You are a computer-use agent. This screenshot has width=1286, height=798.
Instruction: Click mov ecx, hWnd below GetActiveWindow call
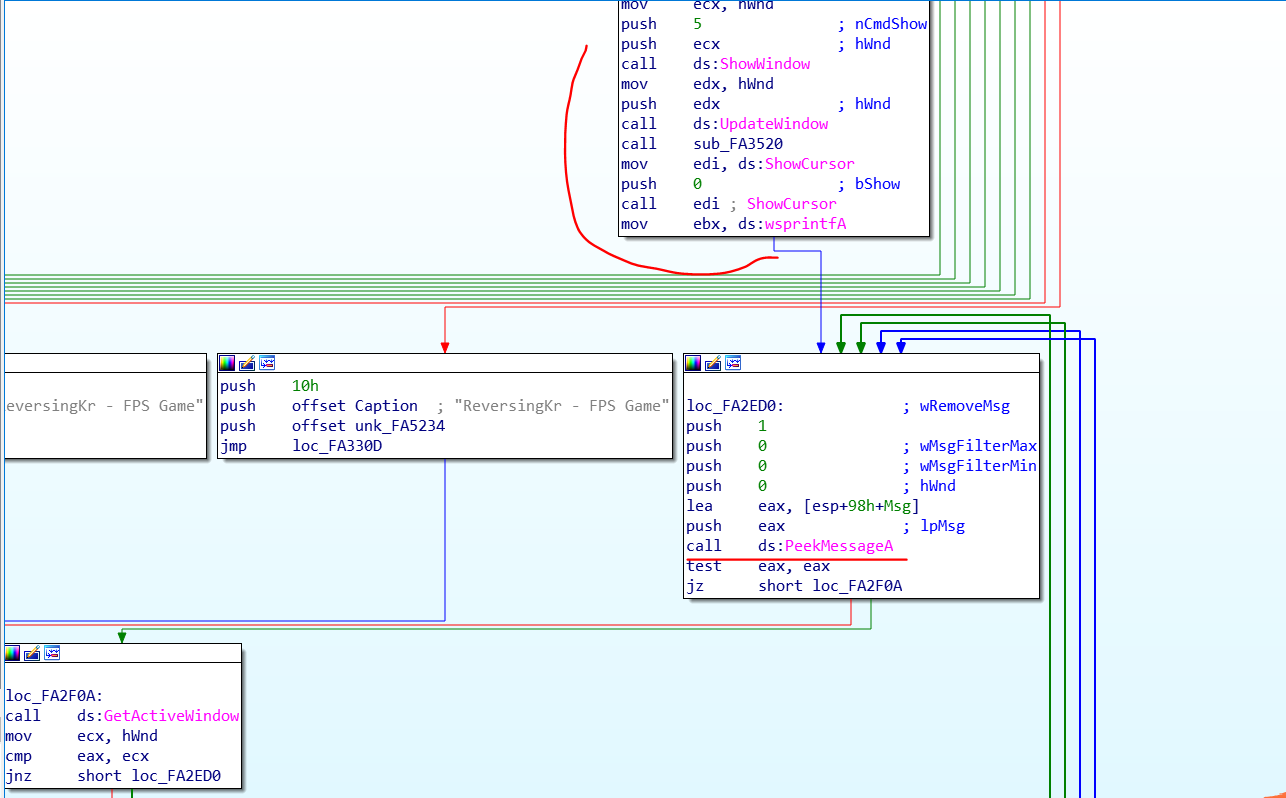[81, 736]
